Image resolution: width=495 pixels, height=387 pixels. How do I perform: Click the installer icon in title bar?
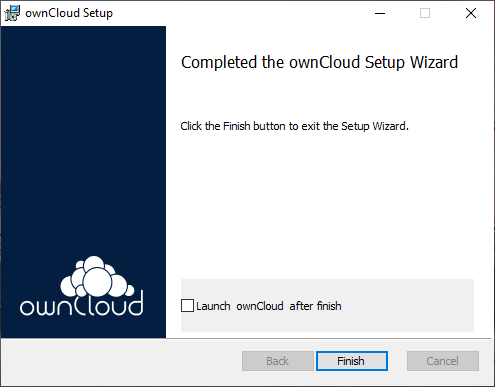[12, 13]
